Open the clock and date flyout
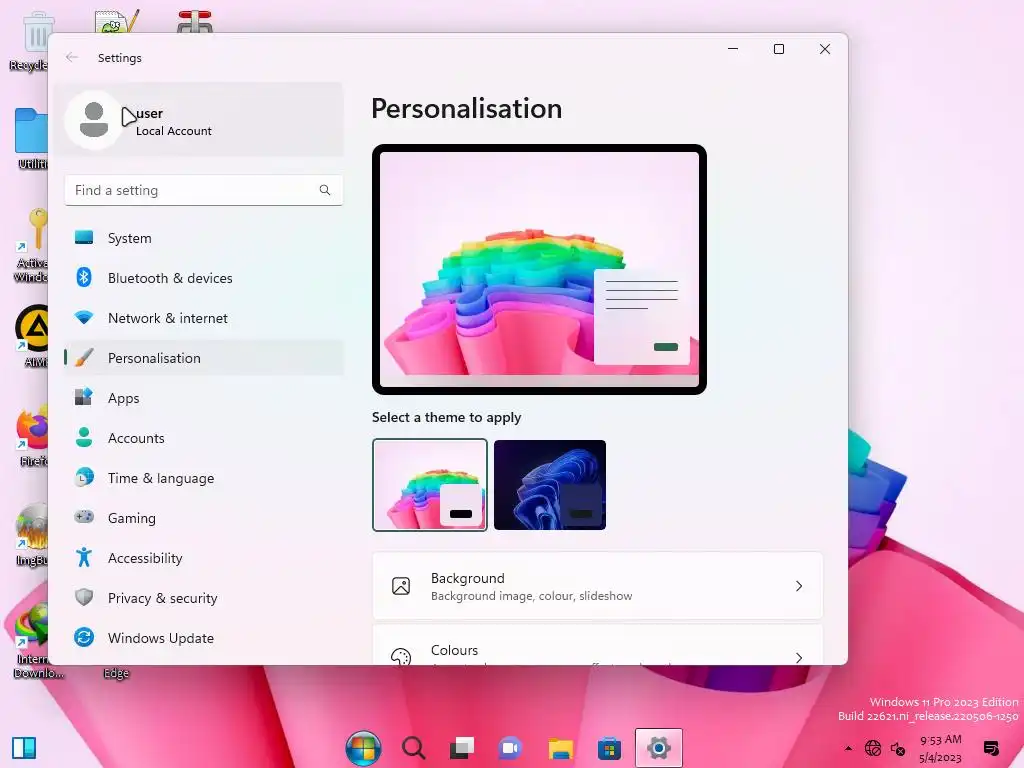 pos(940,748)
